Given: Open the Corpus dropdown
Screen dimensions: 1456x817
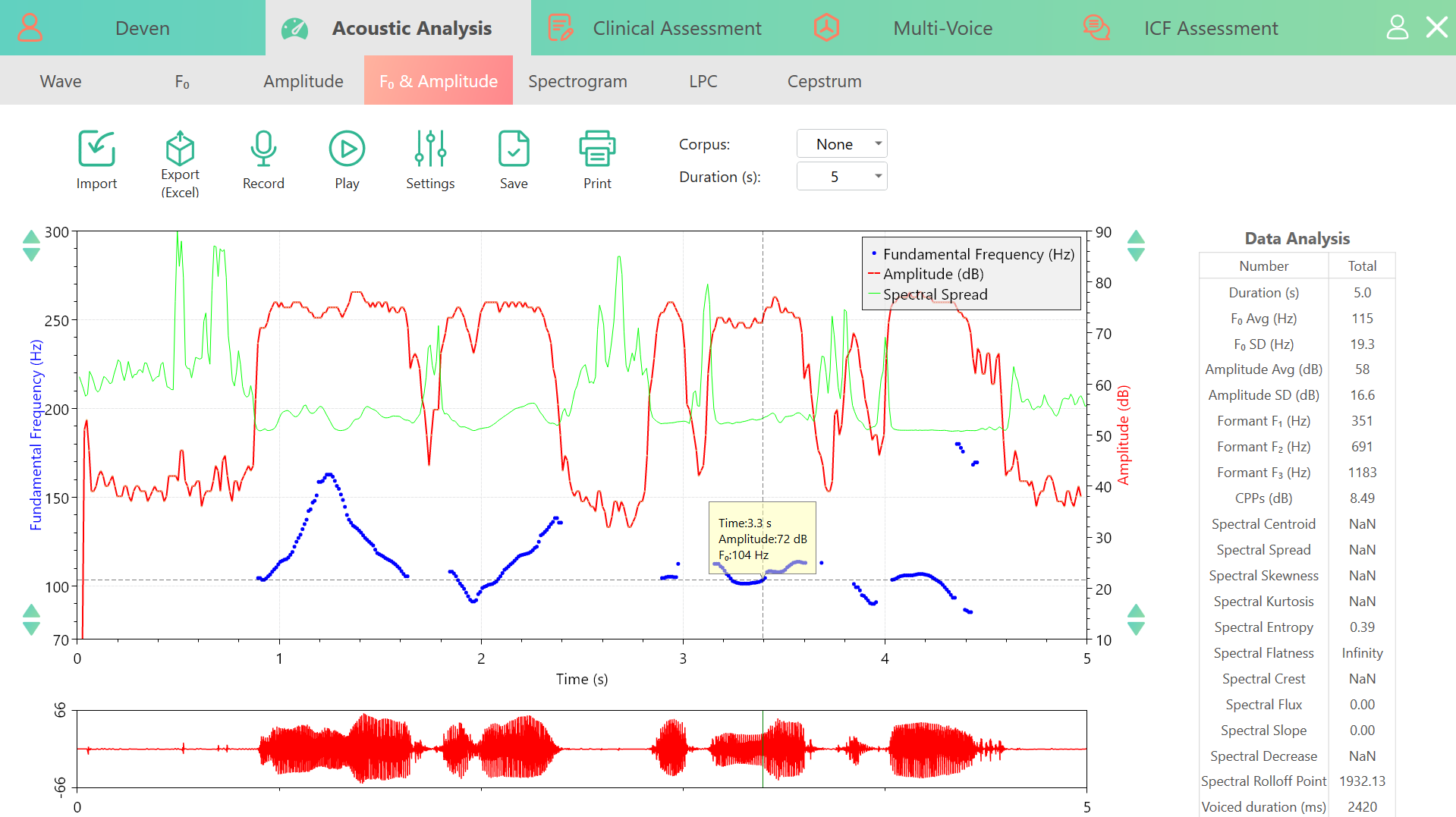Looking at the screenshot, I should coord(841,144).
